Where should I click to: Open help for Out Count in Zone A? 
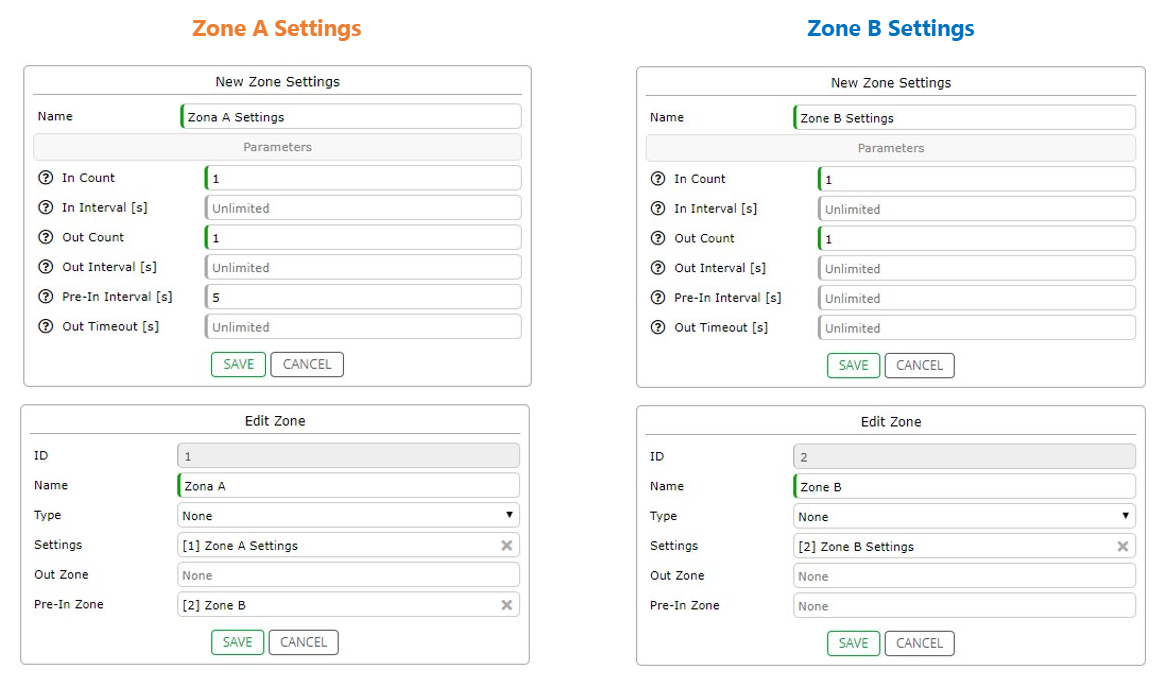pyautogui.click(x=45, y=237)
